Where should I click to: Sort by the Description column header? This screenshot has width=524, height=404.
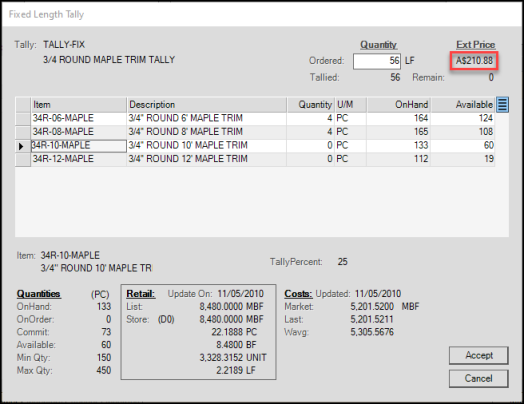pos(207,105)
